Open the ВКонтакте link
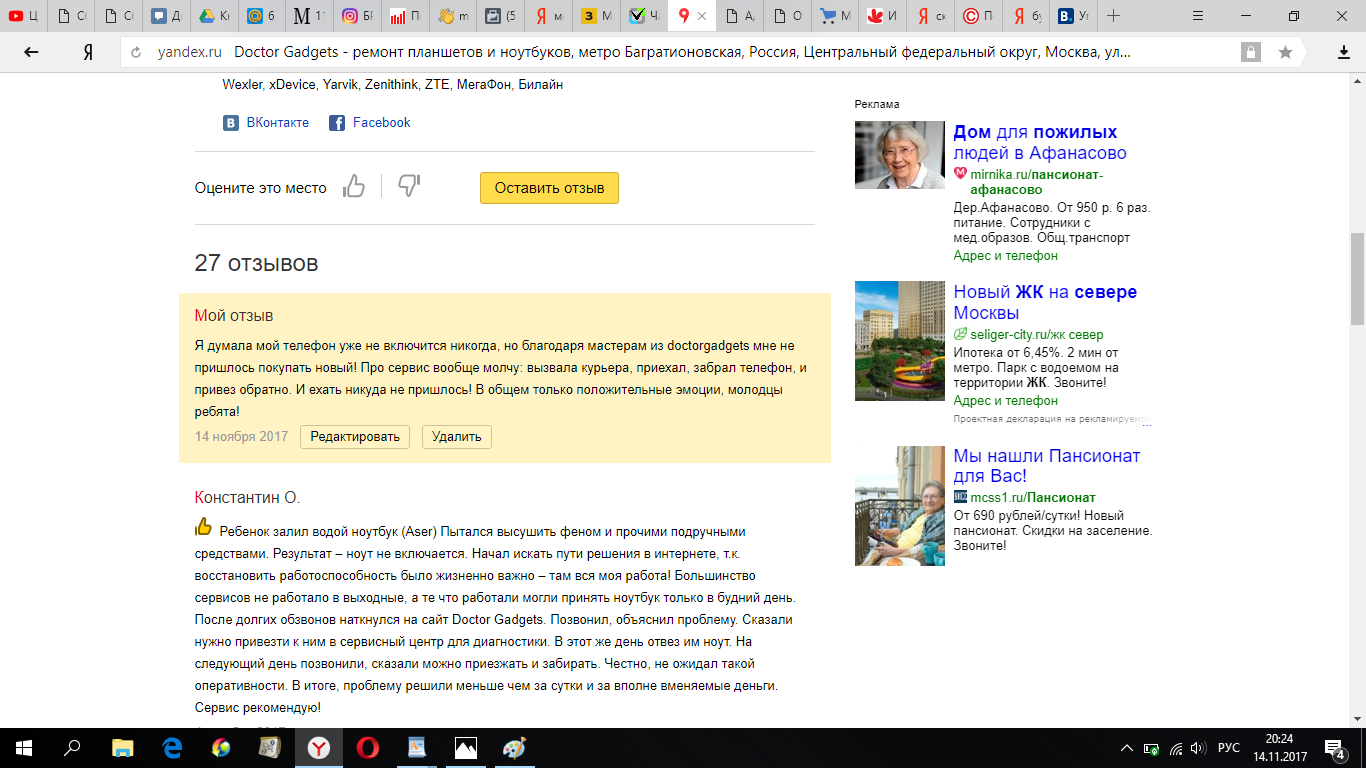This screenshot has height=768, width=1366. (x=266, y=122)
